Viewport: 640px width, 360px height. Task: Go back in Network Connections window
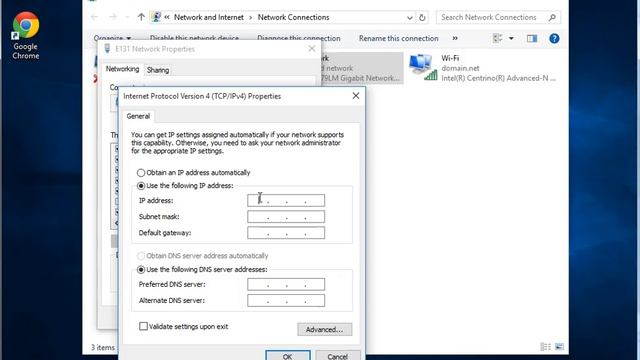[94, 17]
